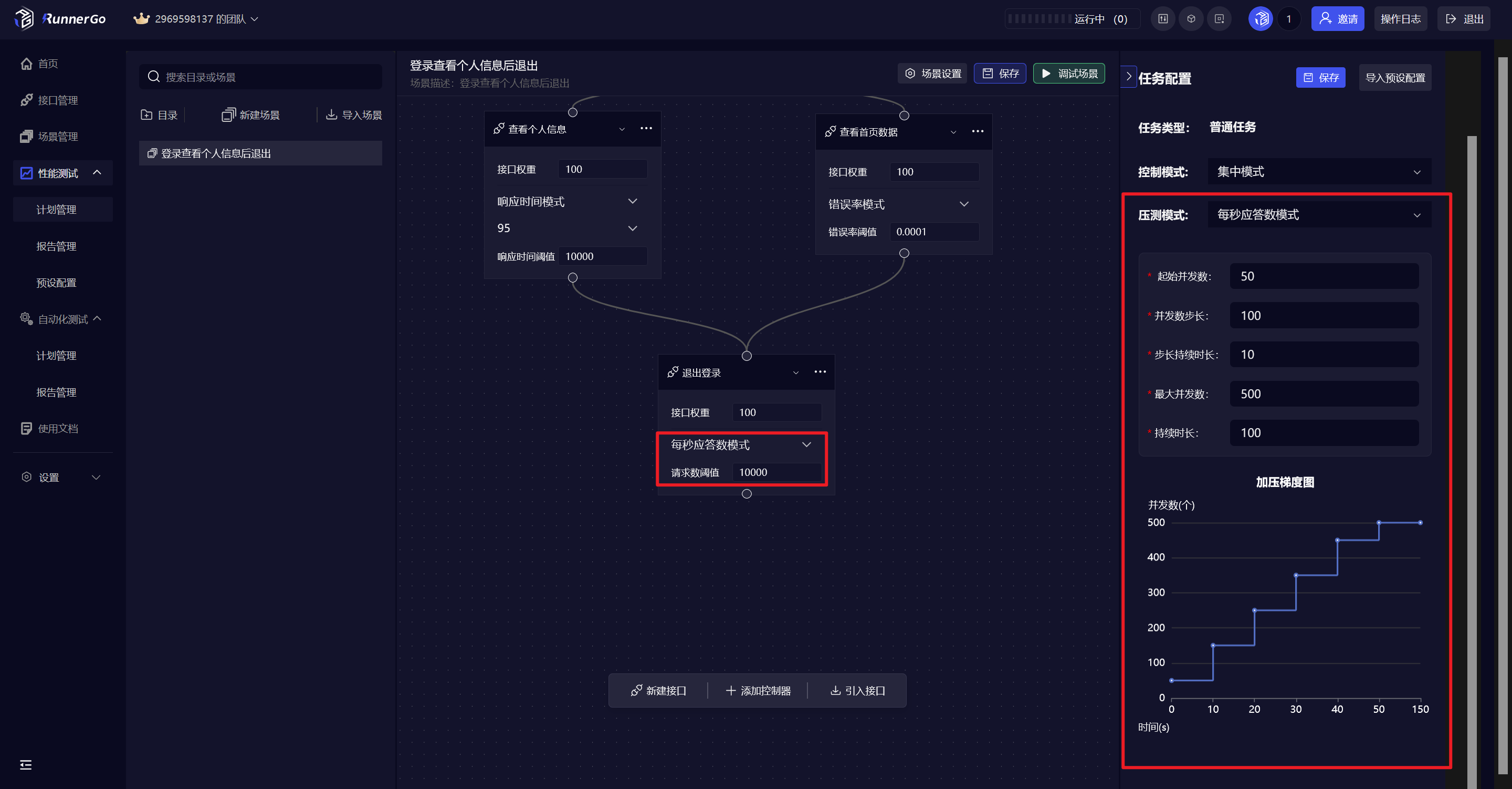Select scene 登录查看个人信息后退出 in list
Image resolution: width=1512 pixels, height=789 pixels.
click(260, 153)
